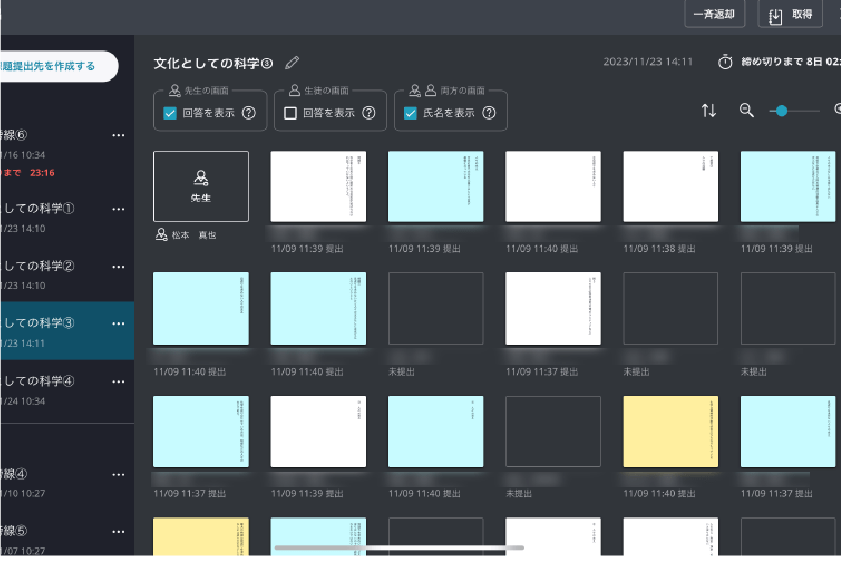Click the 文化としての科学③ title text
Image resolution: width=841 pixels, height=561 pixels.
pyautogui.click(x=213, y=63)
